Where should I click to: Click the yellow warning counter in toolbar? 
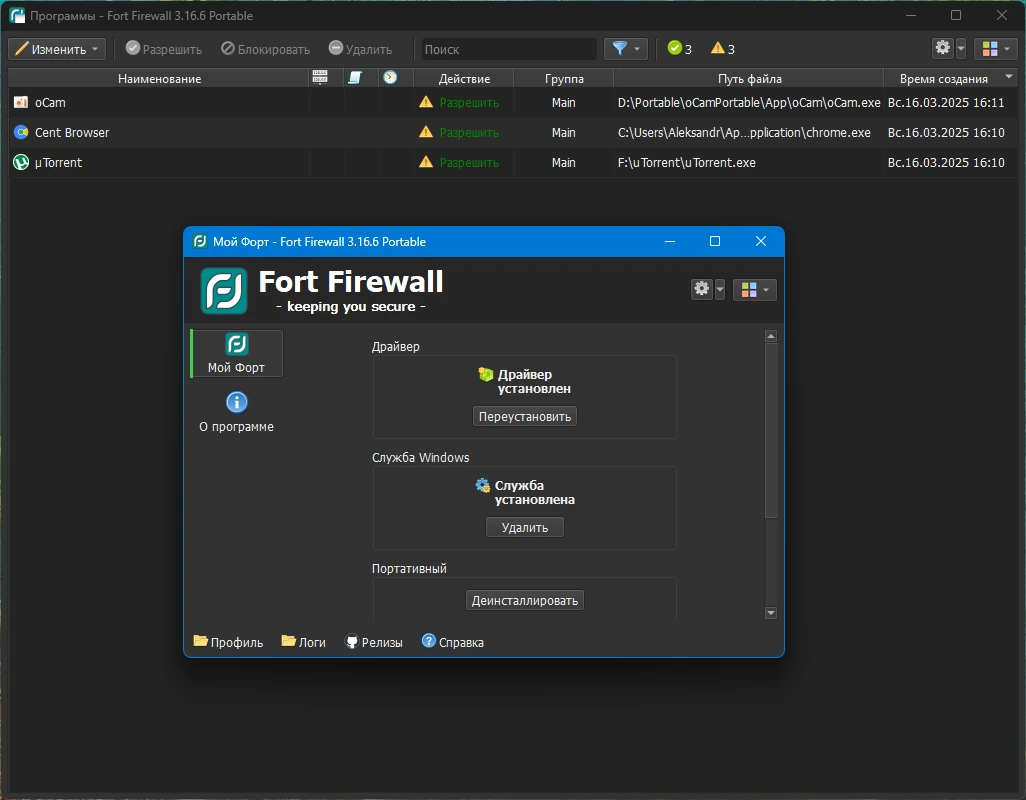(723, 49)
